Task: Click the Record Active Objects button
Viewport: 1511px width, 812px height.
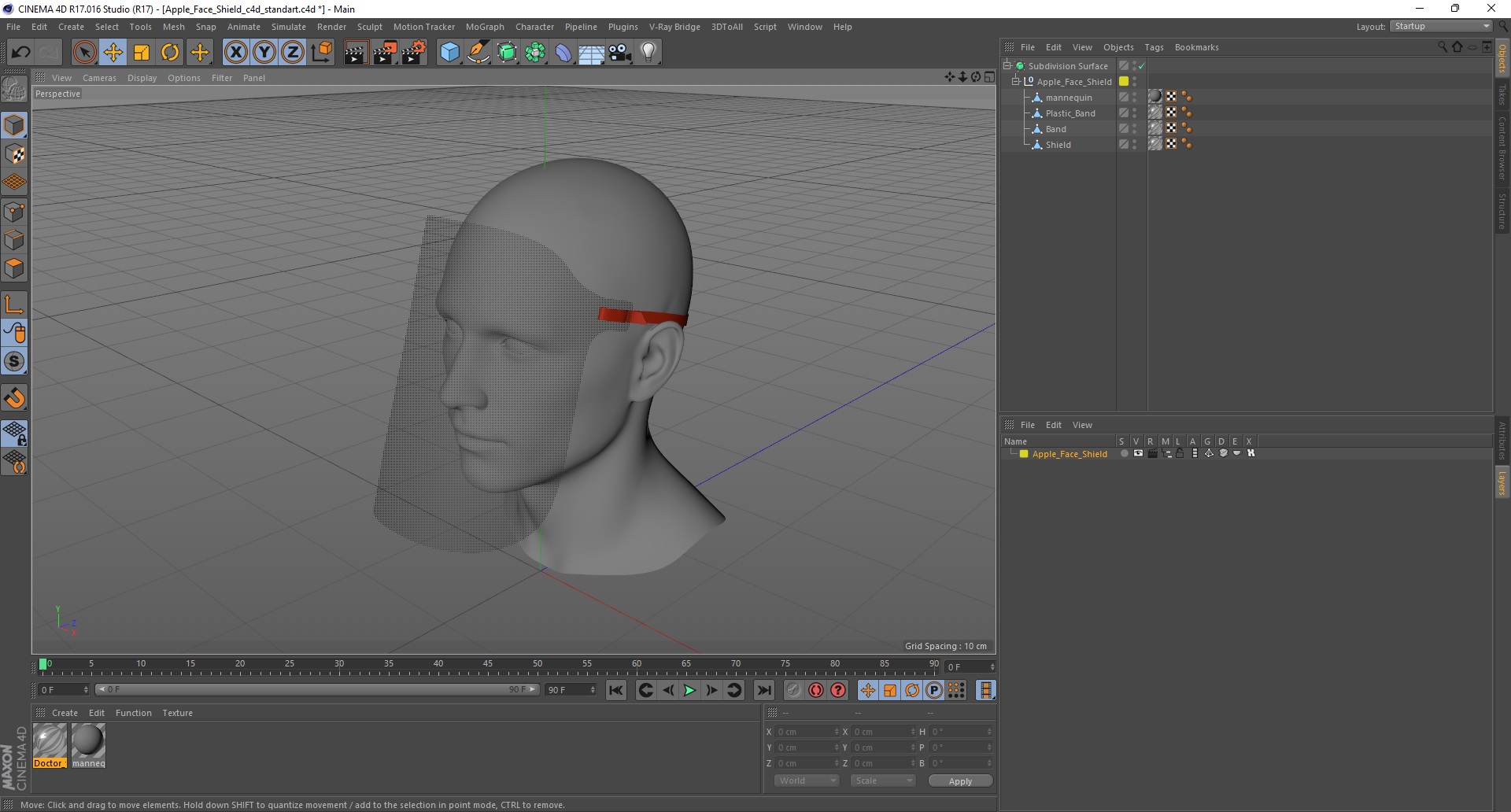Action: [x=793, y=690]
